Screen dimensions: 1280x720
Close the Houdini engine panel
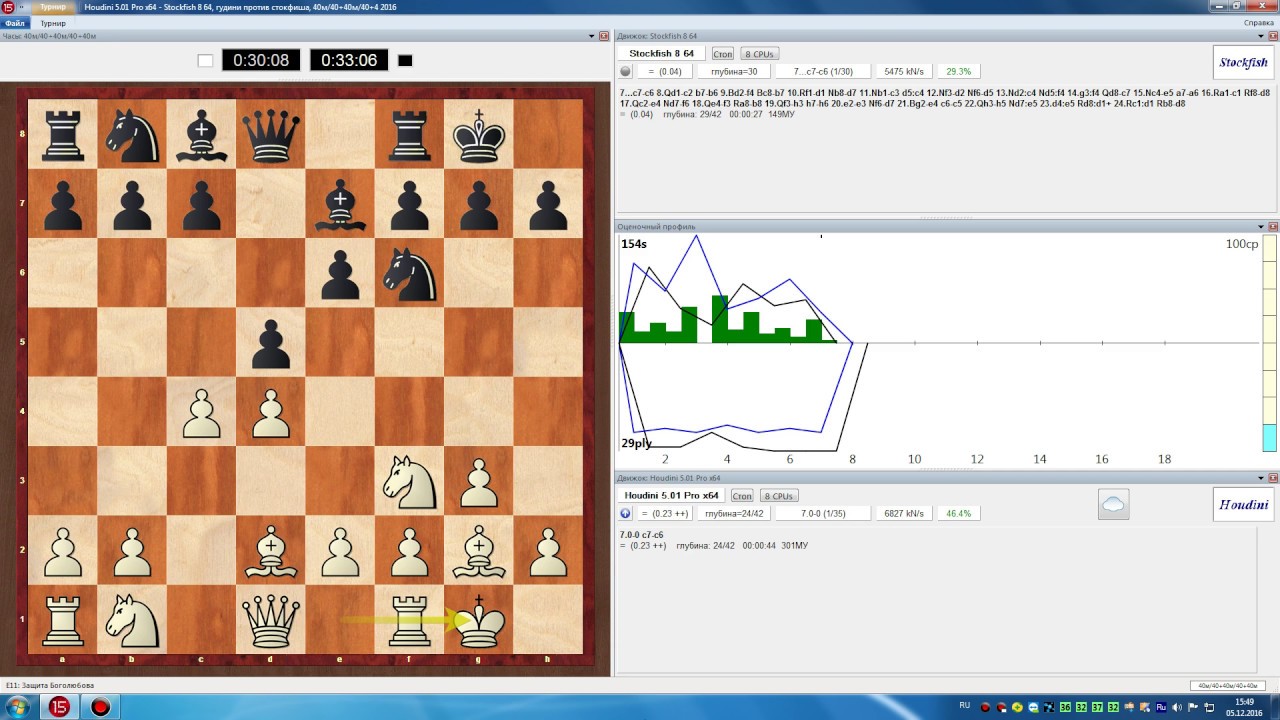[x=1273, y=478]
